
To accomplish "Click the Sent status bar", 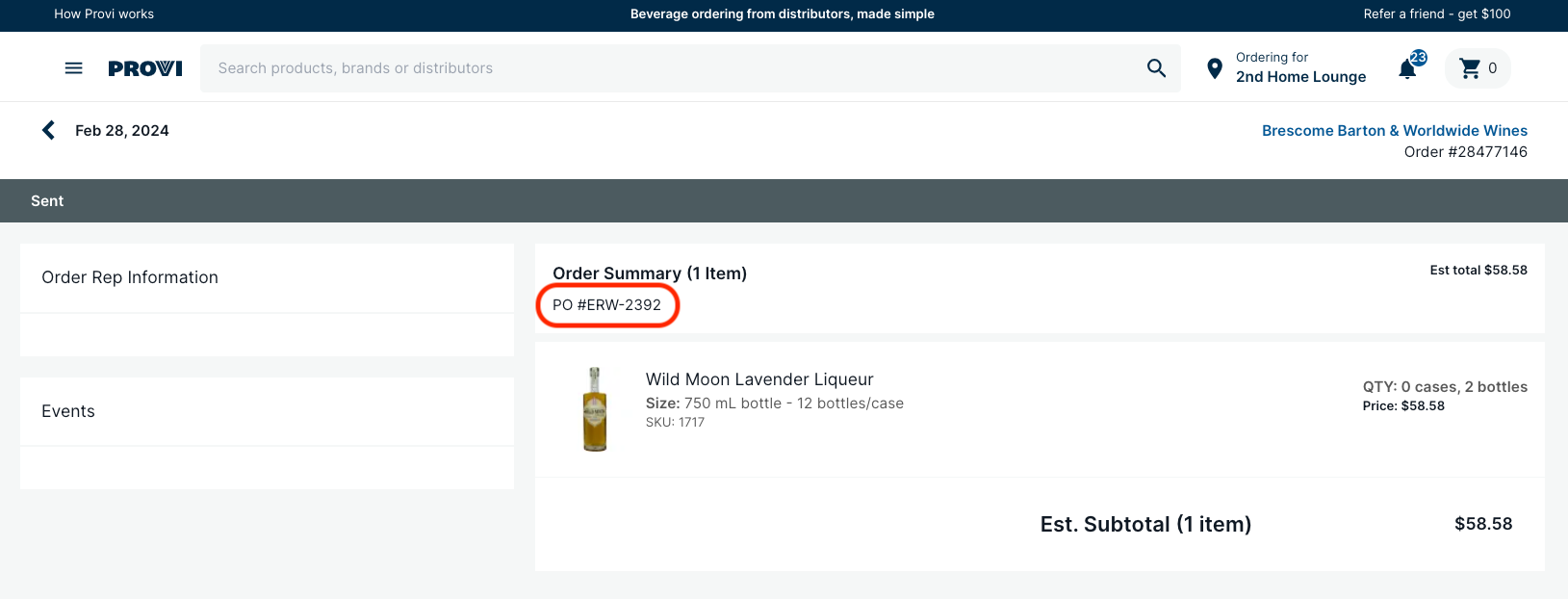I will [47, 200].
